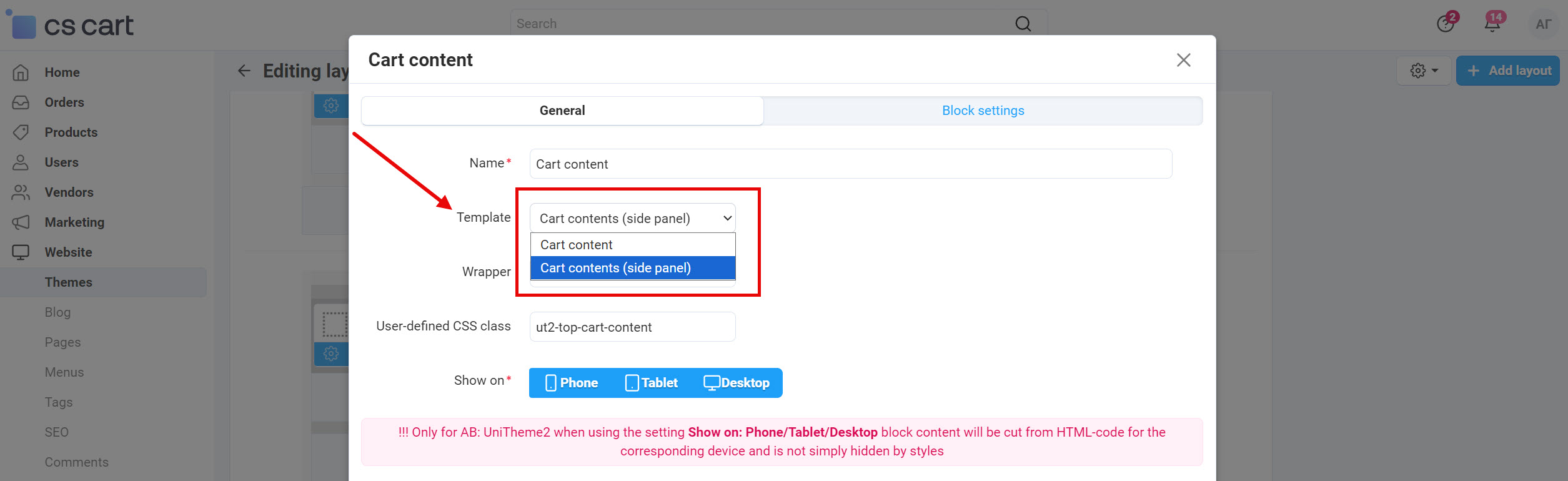Image resolution: width=1568 pixels, height=481 pixels.
Task: Select the Website monitor icon
Action: [21, 252]
